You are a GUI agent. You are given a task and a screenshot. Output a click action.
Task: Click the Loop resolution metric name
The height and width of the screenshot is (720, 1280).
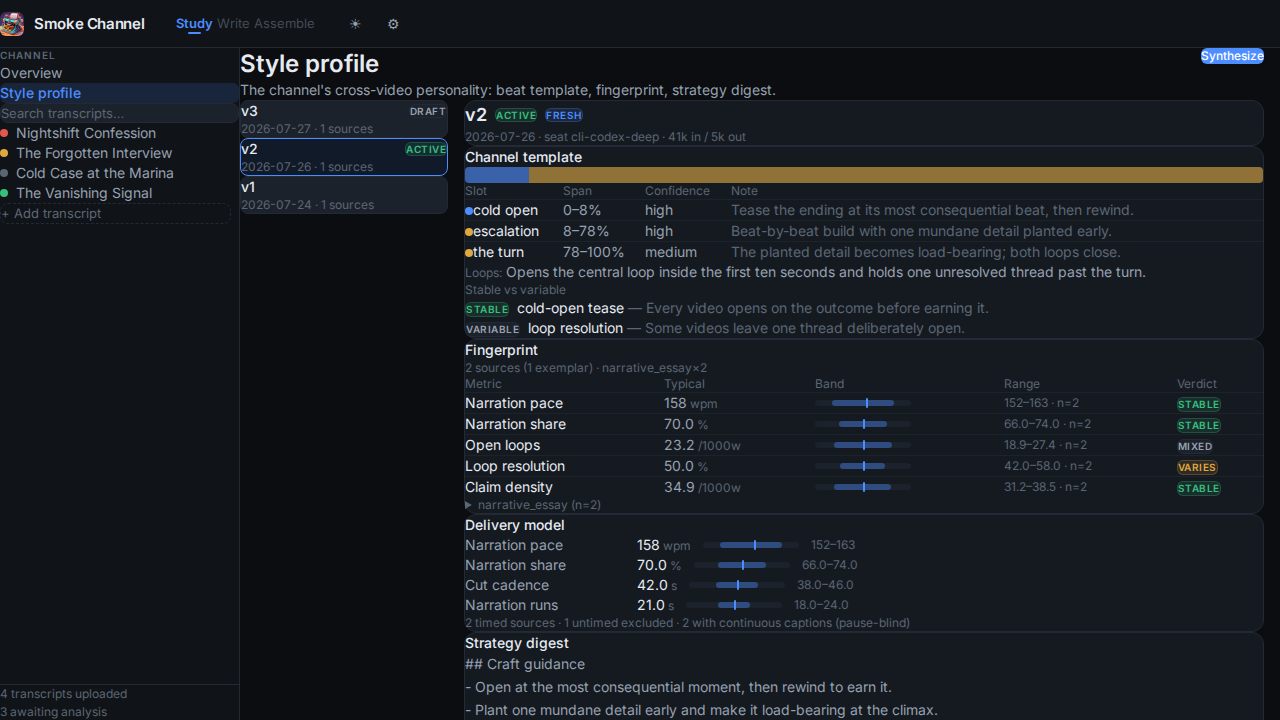tap(515, 466)
